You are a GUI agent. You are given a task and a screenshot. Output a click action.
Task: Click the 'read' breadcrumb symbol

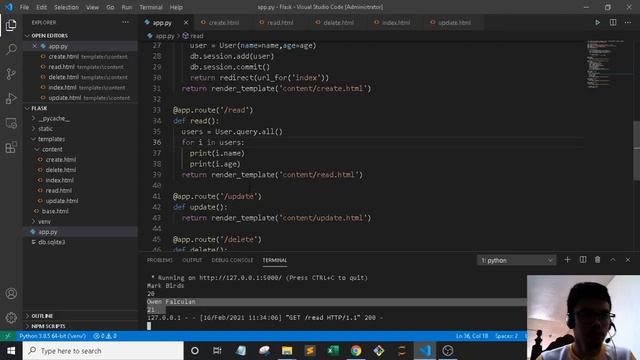193,36
